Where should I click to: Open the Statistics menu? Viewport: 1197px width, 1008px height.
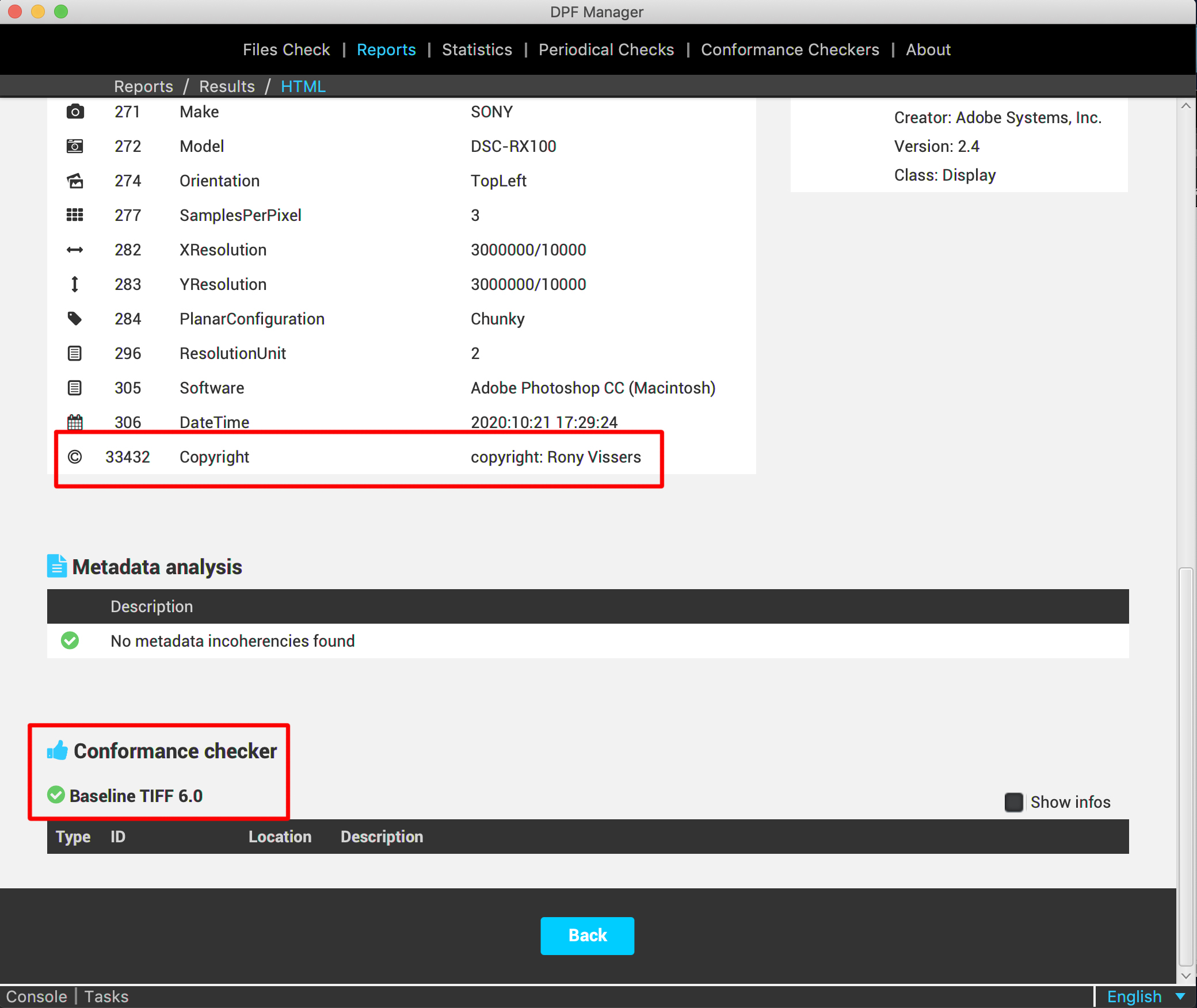[476, 49]
